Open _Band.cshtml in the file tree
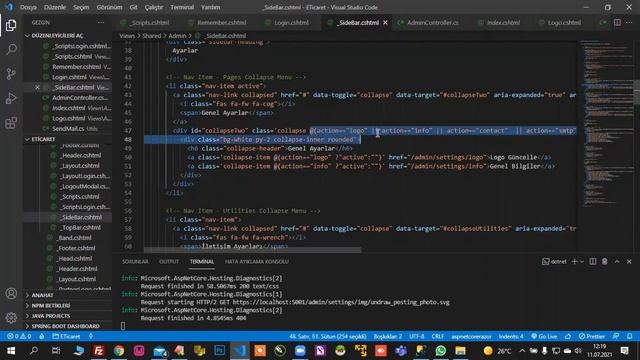Image resolution: width=640 pixels, height=360 pixels. coord(74,238)
